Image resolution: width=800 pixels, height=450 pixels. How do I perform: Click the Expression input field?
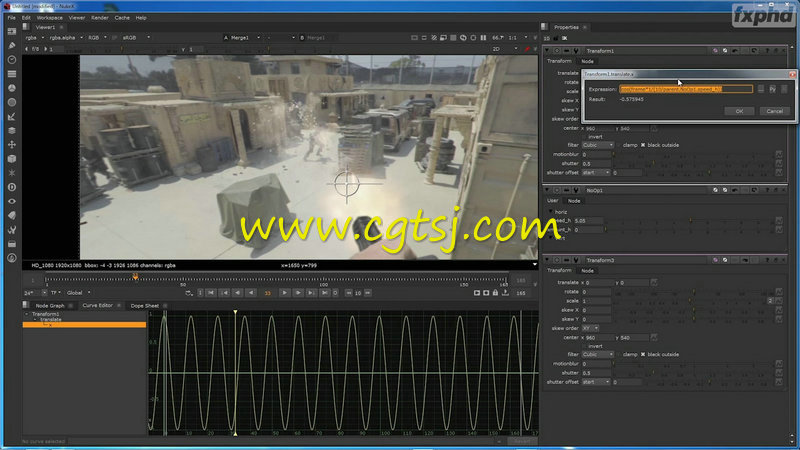(x=686, y=89)
